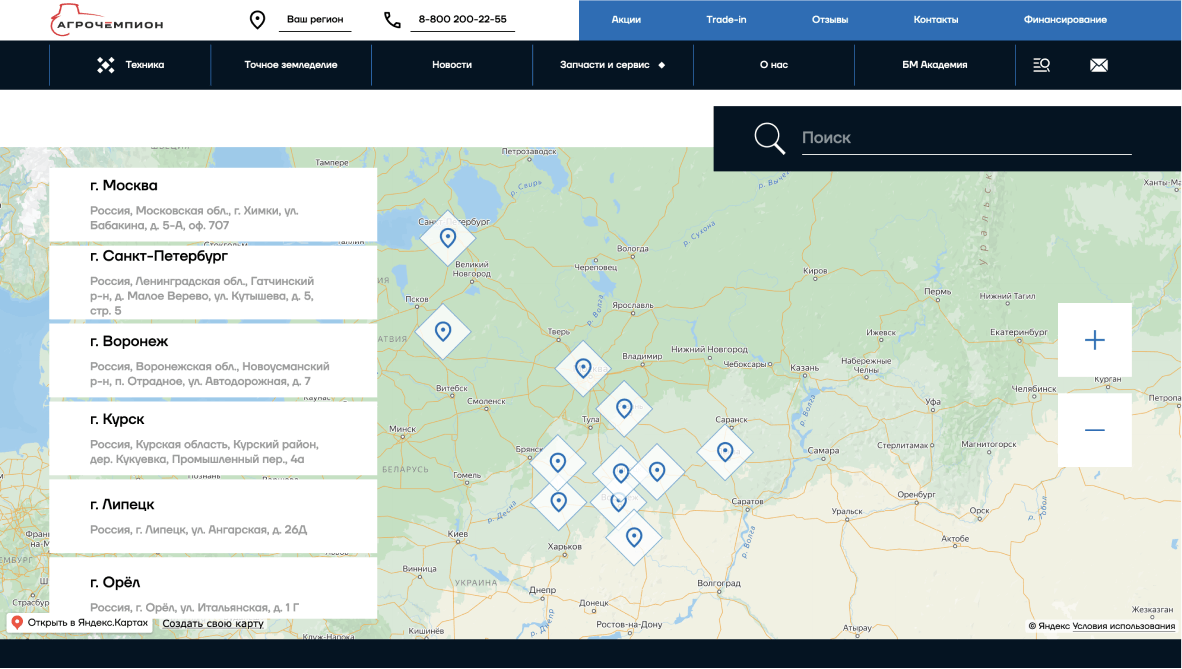The width and height of the screenshot is (1182, 669).
Task: Click the phone handset icon
Action: point(392,20)
